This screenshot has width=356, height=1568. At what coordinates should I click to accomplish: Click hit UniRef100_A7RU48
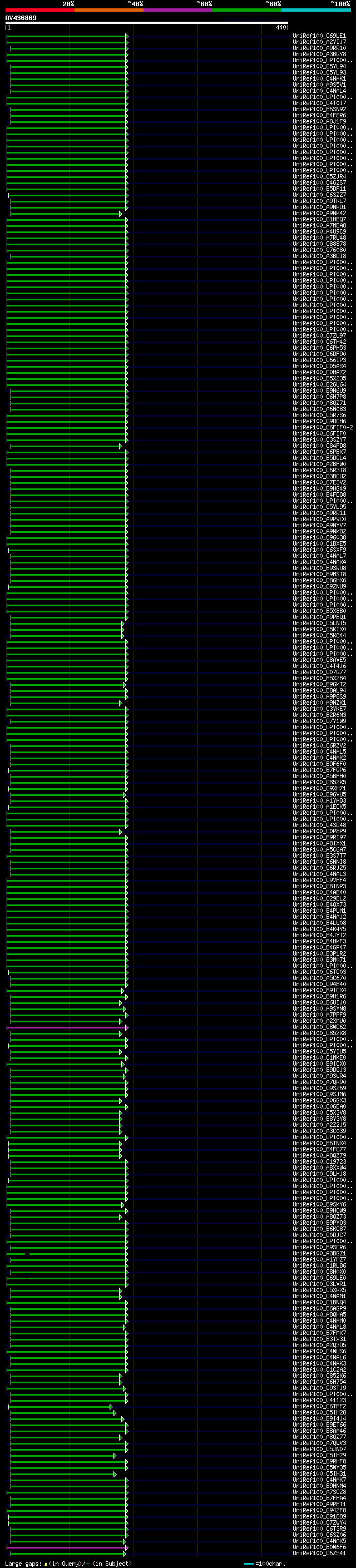(x=319, y=238)
